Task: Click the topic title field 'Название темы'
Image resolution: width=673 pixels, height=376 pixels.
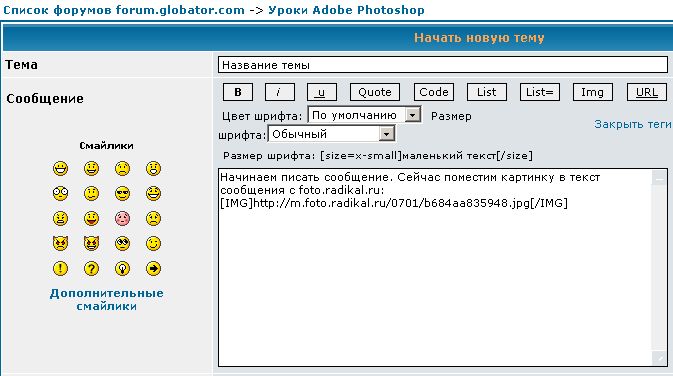Action: pyautogui.click(x=443, y=65)
